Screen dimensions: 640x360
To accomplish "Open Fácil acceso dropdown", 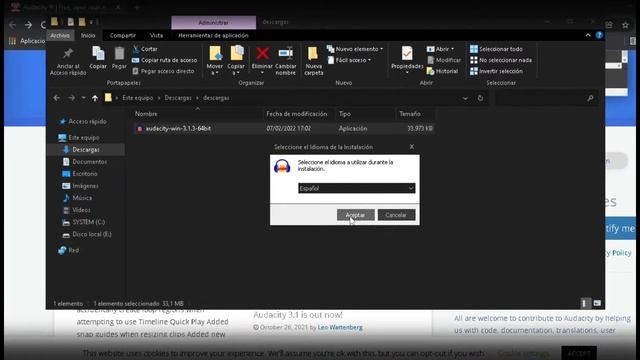I will (x=349, y=60).
